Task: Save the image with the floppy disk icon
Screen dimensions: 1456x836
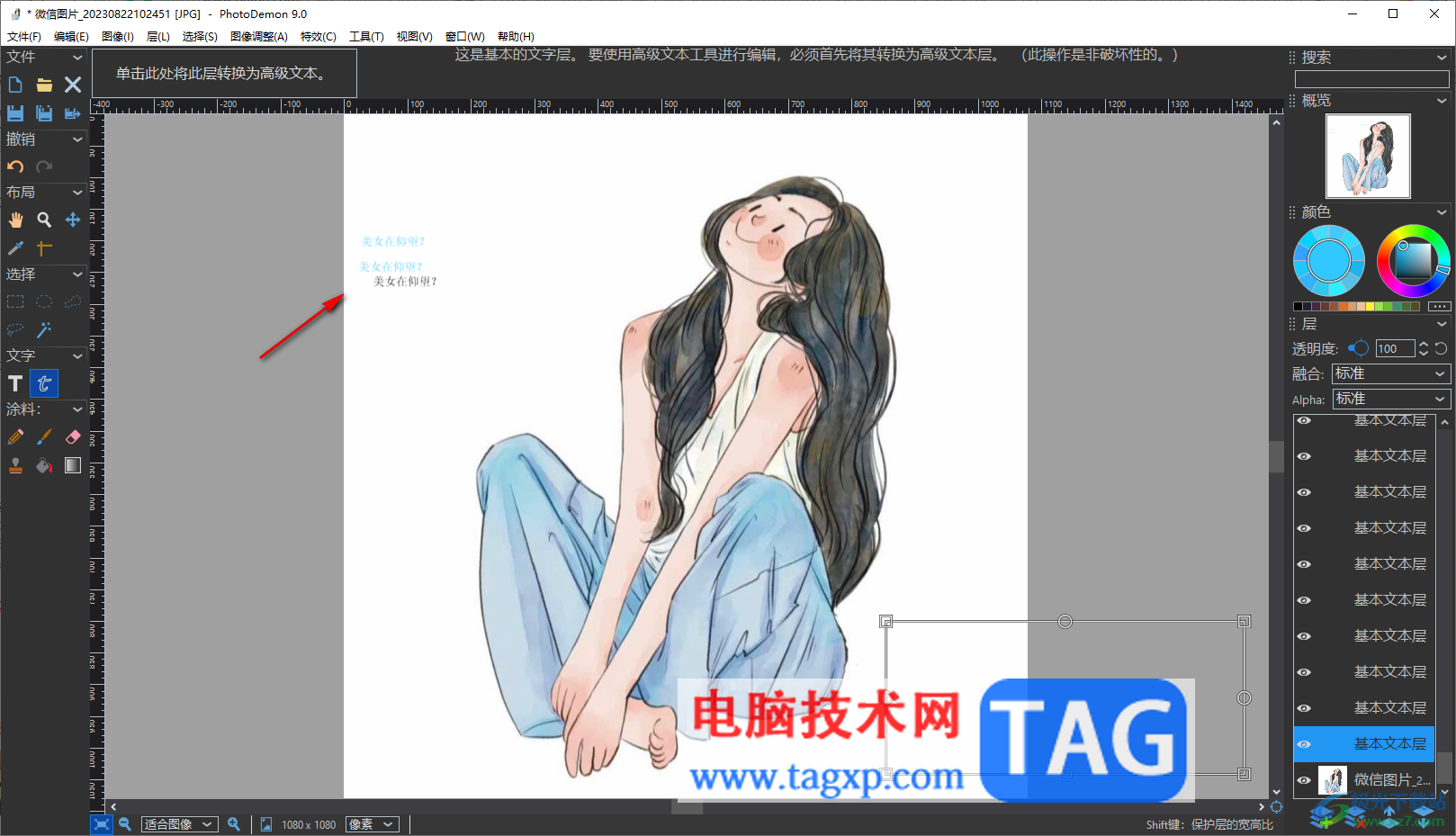Action: (15, 113)
